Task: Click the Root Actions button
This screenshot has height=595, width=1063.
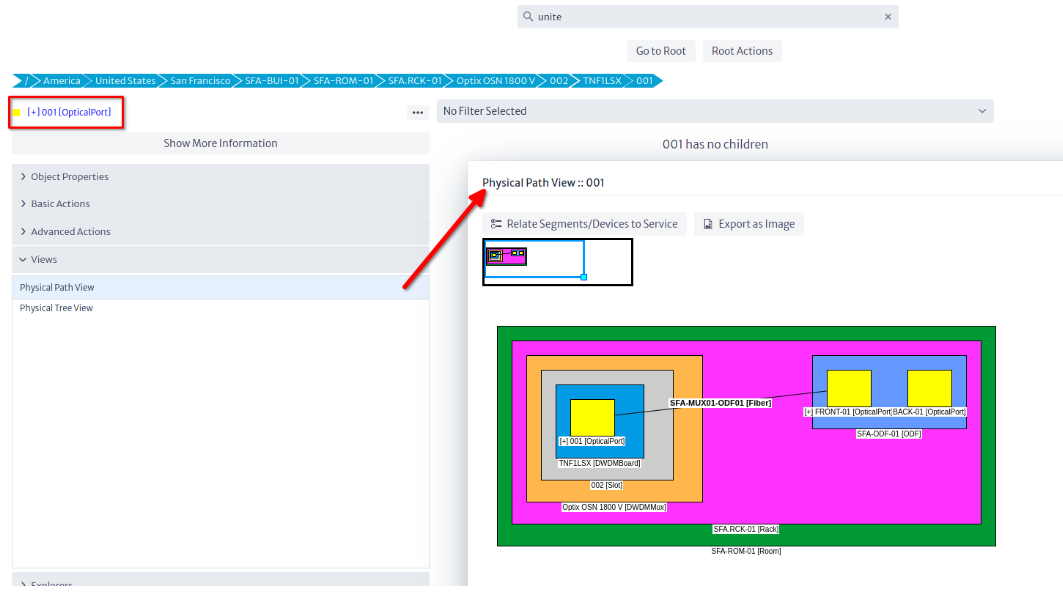Action: [742, 51]
